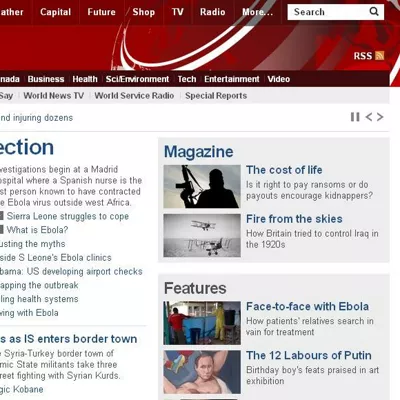Open Obama US developing airport checks story
The height and width of the screenshot is (400, 400).
point(71,271)
